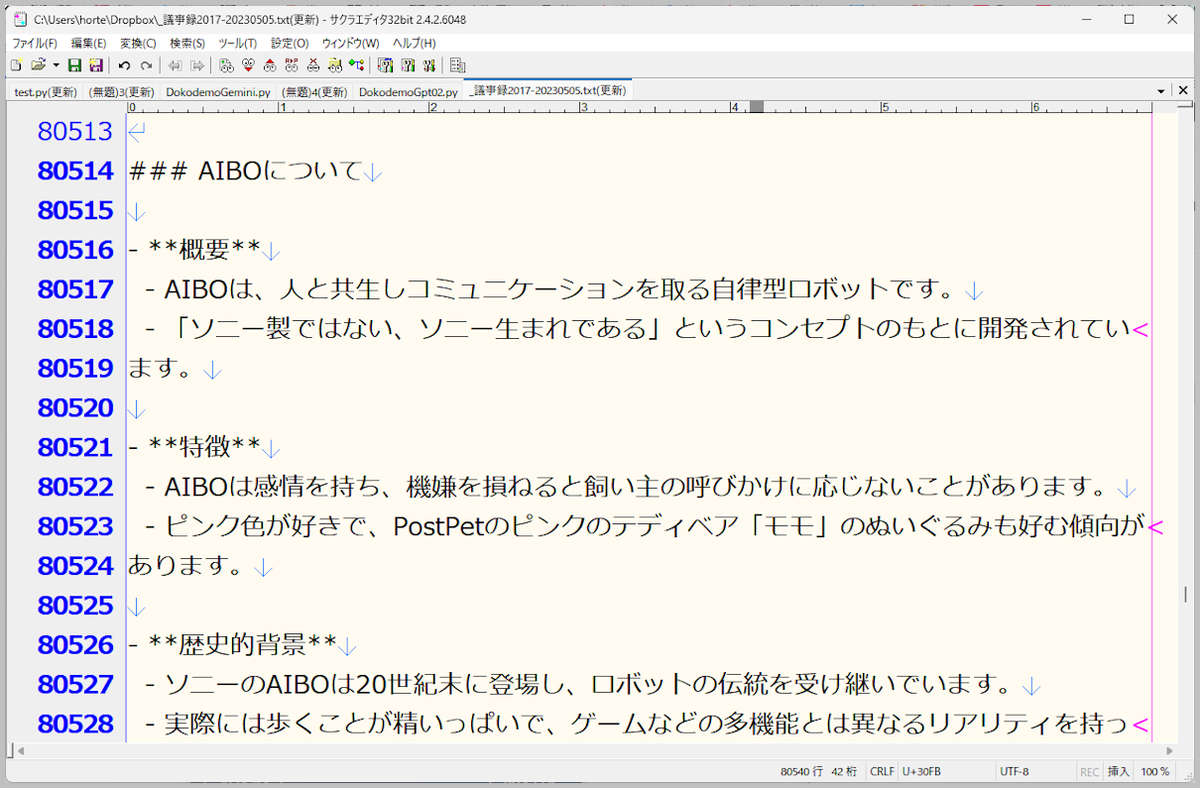Open the 変換(C) menu

coord(138,43)
